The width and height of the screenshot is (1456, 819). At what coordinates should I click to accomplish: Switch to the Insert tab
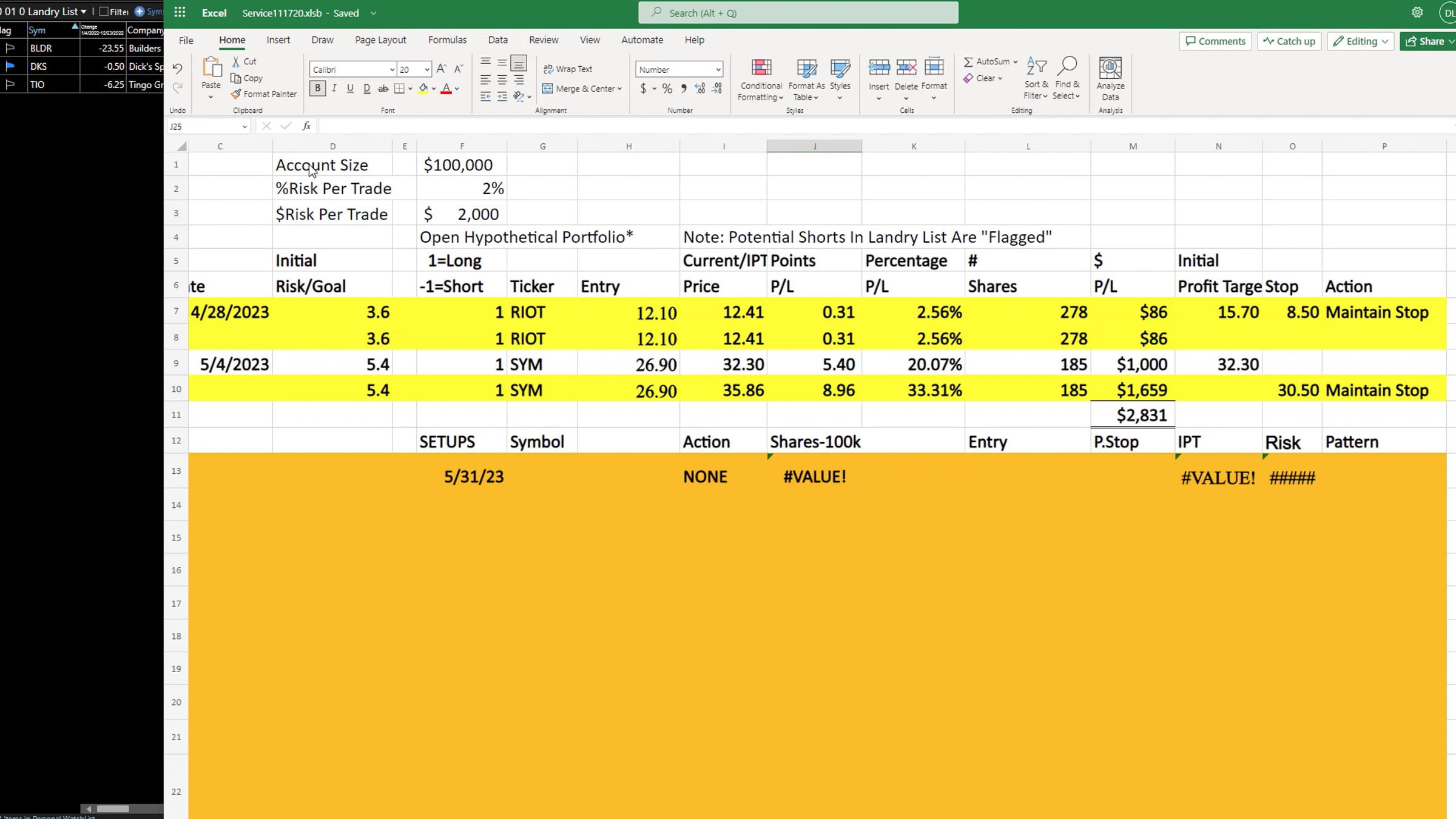coord(278,40)
